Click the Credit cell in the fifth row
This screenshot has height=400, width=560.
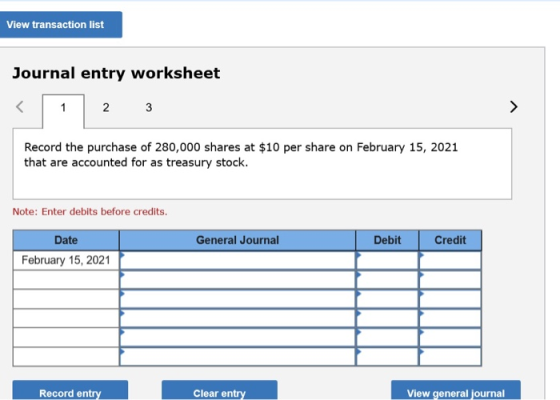click(x=450, y=337)
